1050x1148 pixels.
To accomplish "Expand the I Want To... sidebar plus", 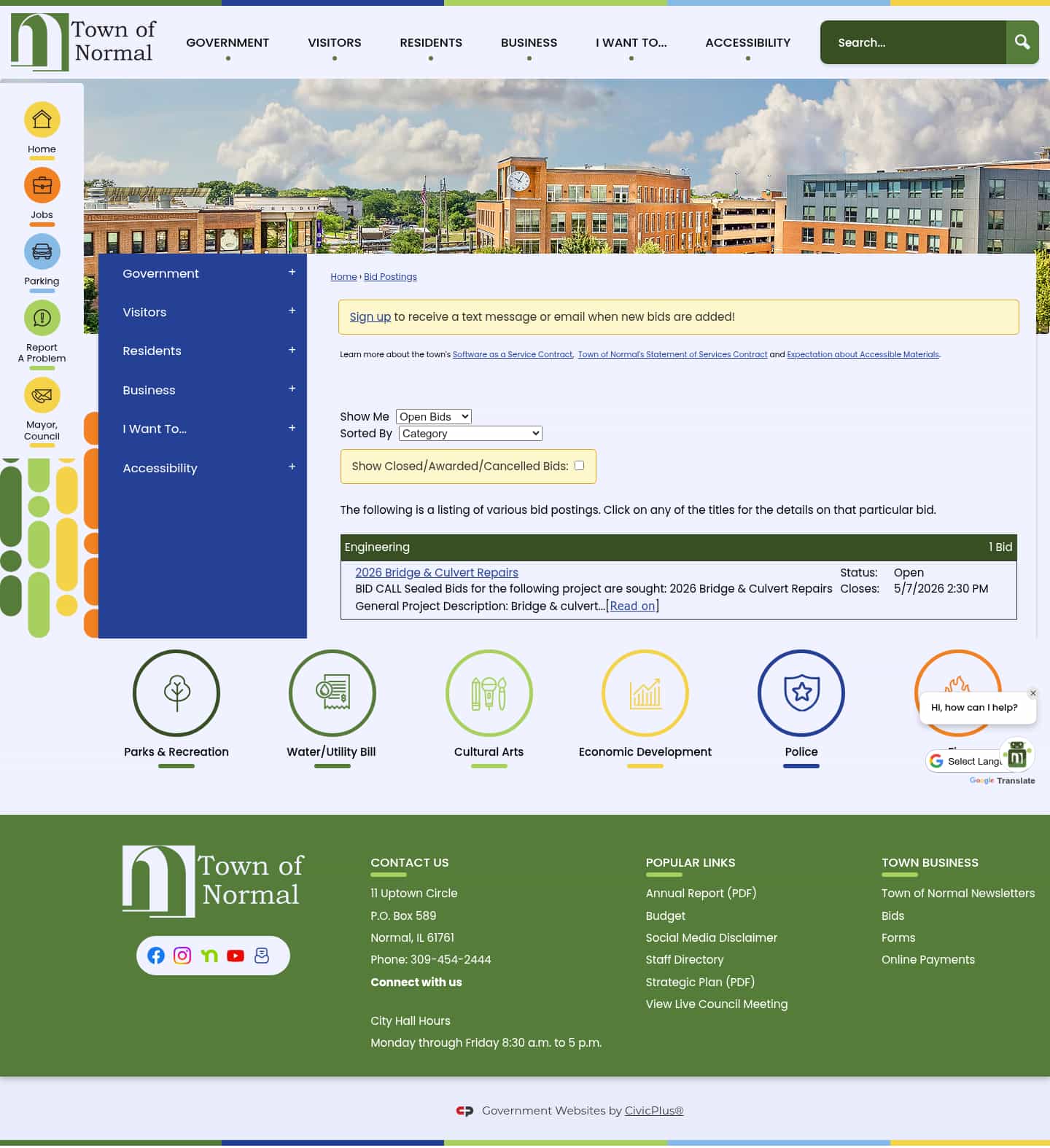I will point(292,429).
